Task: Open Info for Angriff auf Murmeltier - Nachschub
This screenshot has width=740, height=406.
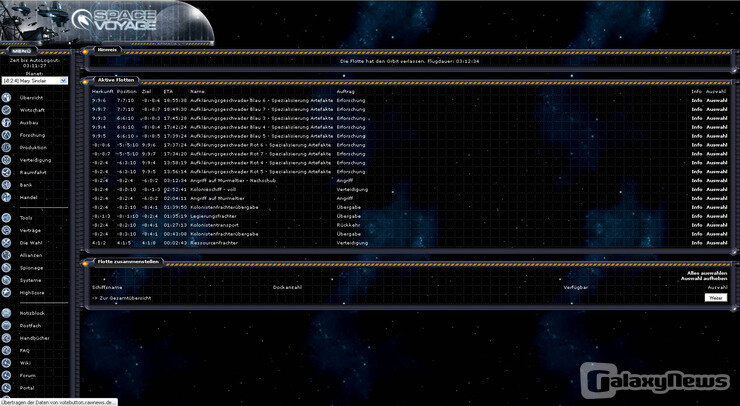Action: click(697, 180)
